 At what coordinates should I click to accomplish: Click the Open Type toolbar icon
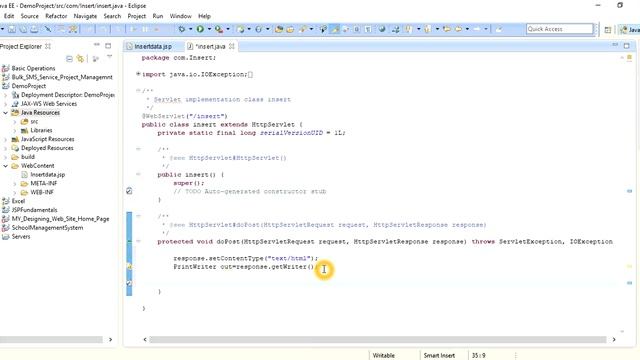279,29
